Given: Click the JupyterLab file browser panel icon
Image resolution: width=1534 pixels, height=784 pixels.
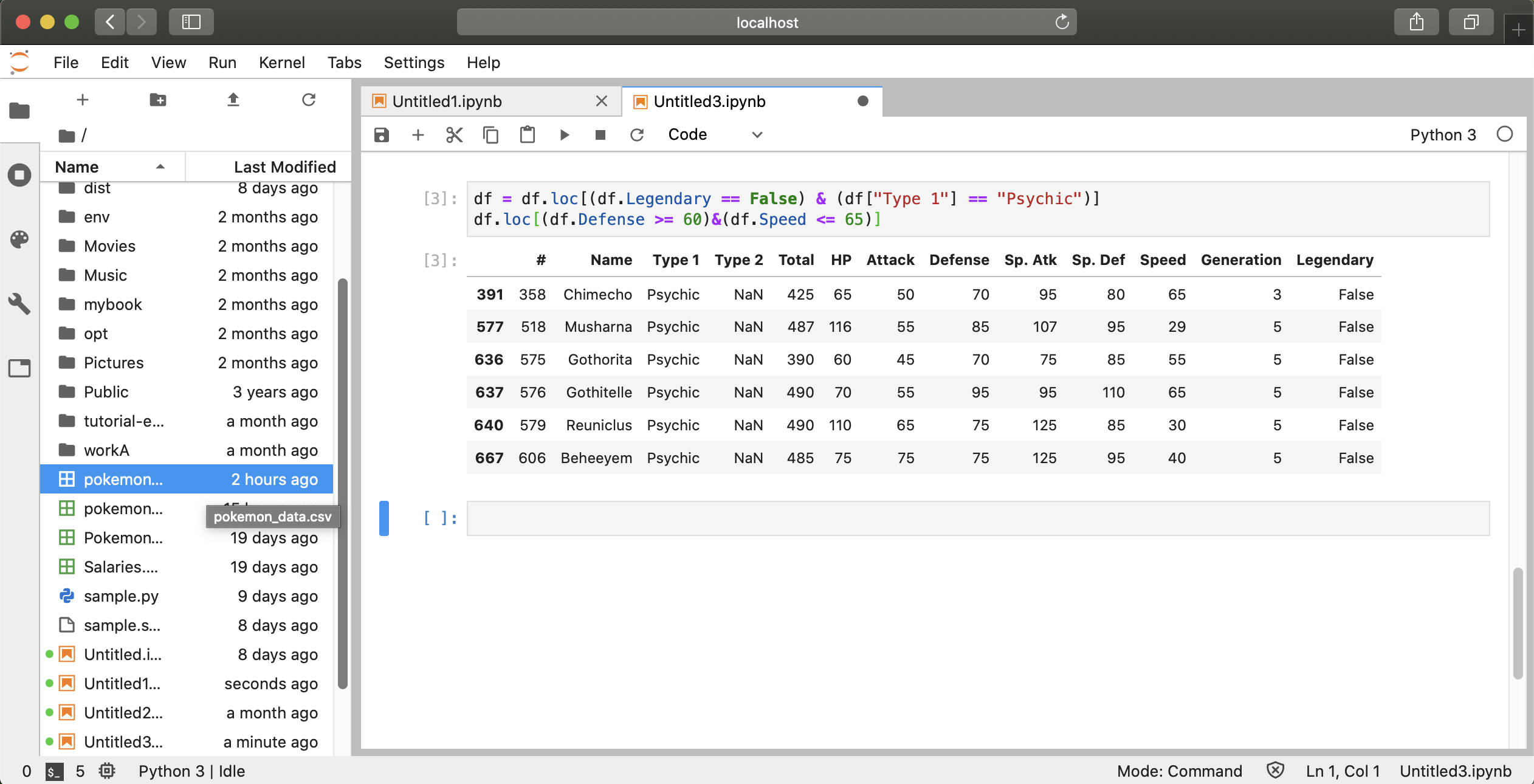Looking at the screenshot, I should (x=20, y=110).
